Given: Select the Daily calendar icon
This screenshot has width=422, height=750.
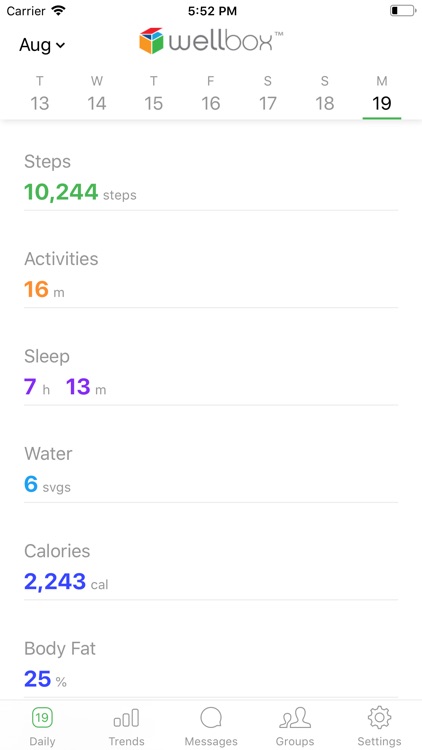Looking at the screenshot, I should [x=42, y=718].
